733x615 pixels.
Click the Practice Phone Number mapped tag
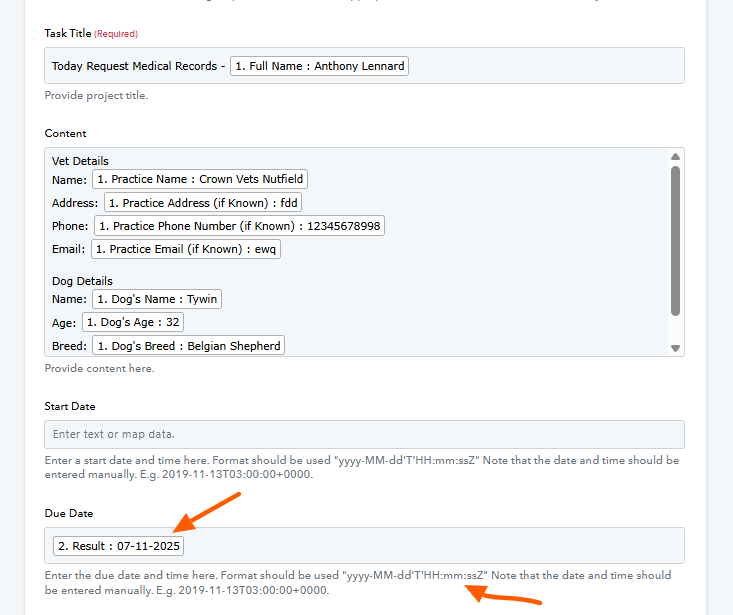click(240, 226)
